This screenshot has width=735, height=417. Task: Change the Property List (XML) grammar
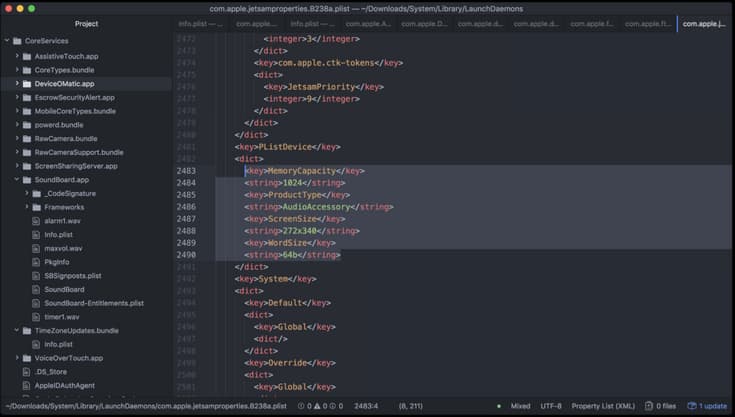click(603, 406)
